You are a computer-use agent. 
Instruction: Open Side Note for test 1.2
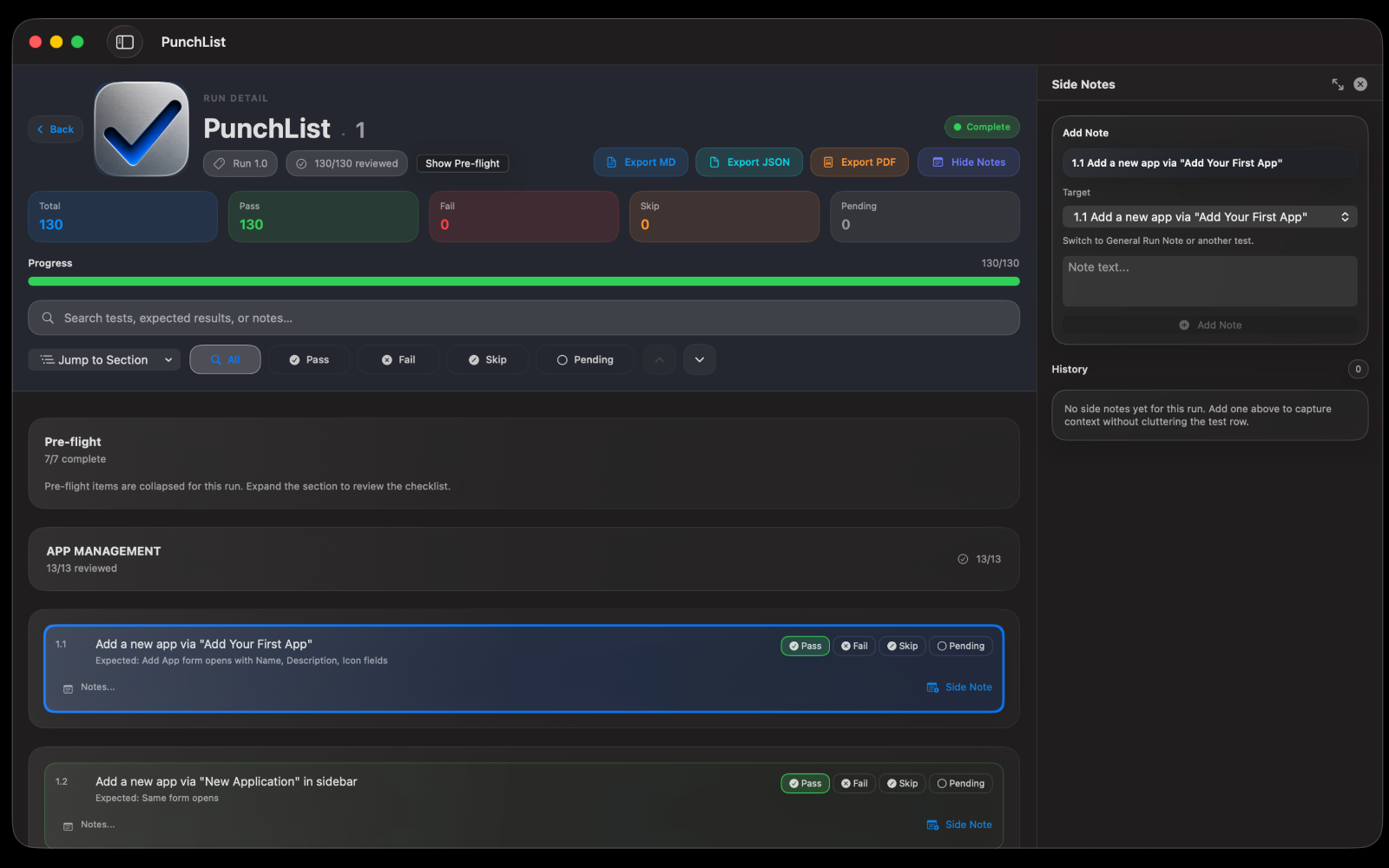pyautogui.click(x=958, y=825)
